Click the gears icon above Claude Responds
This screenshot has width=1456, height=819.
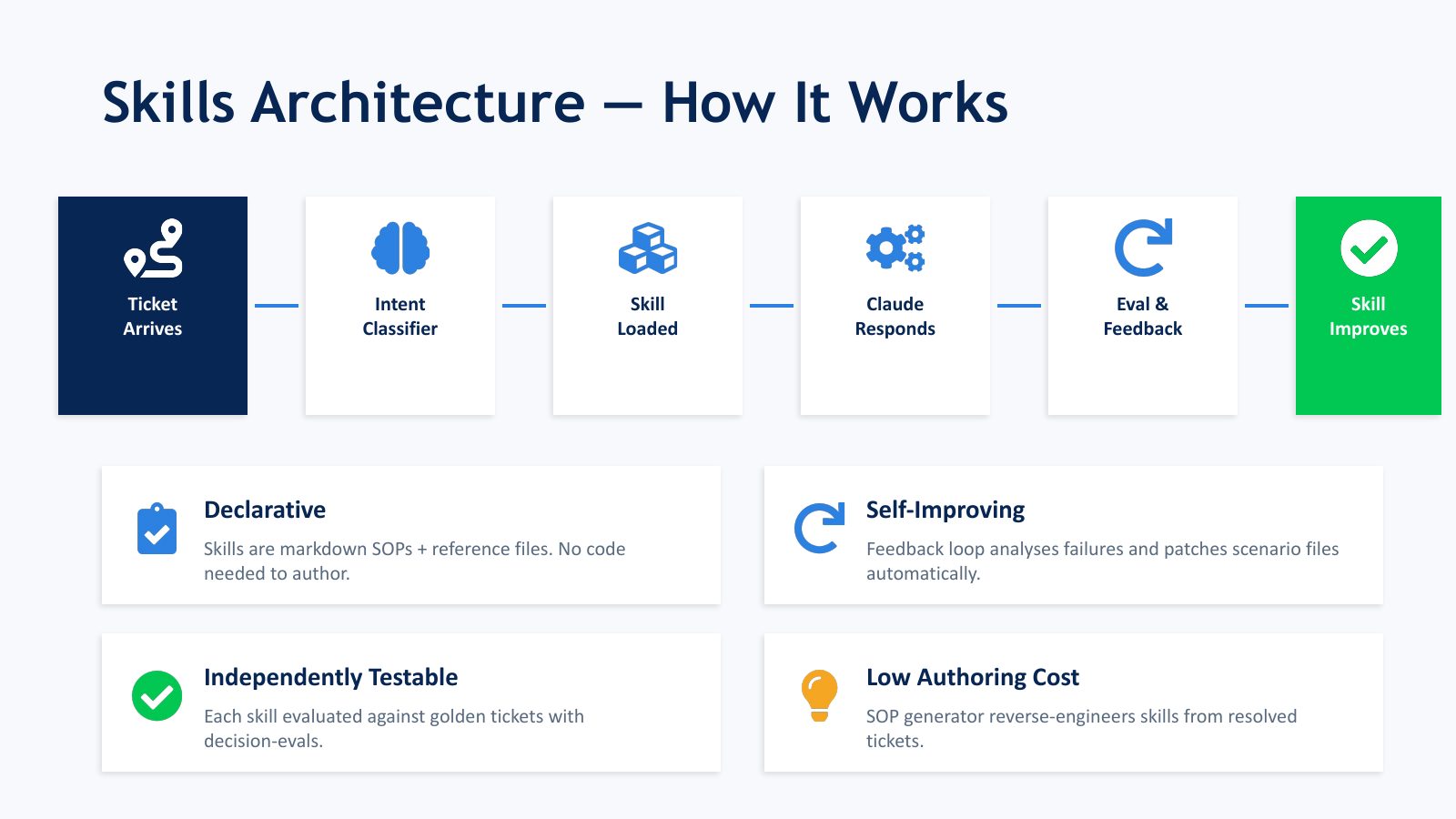tap(895, 248)
